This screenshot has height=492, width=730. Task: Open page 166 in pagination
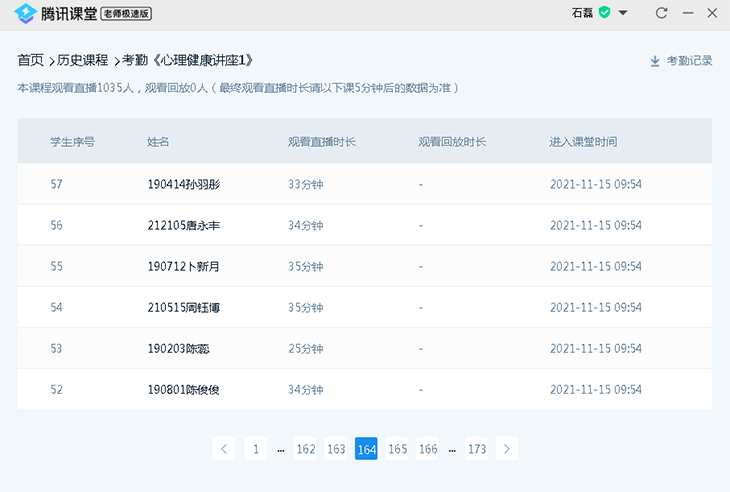pyautogui.click(x=428, y=449)
